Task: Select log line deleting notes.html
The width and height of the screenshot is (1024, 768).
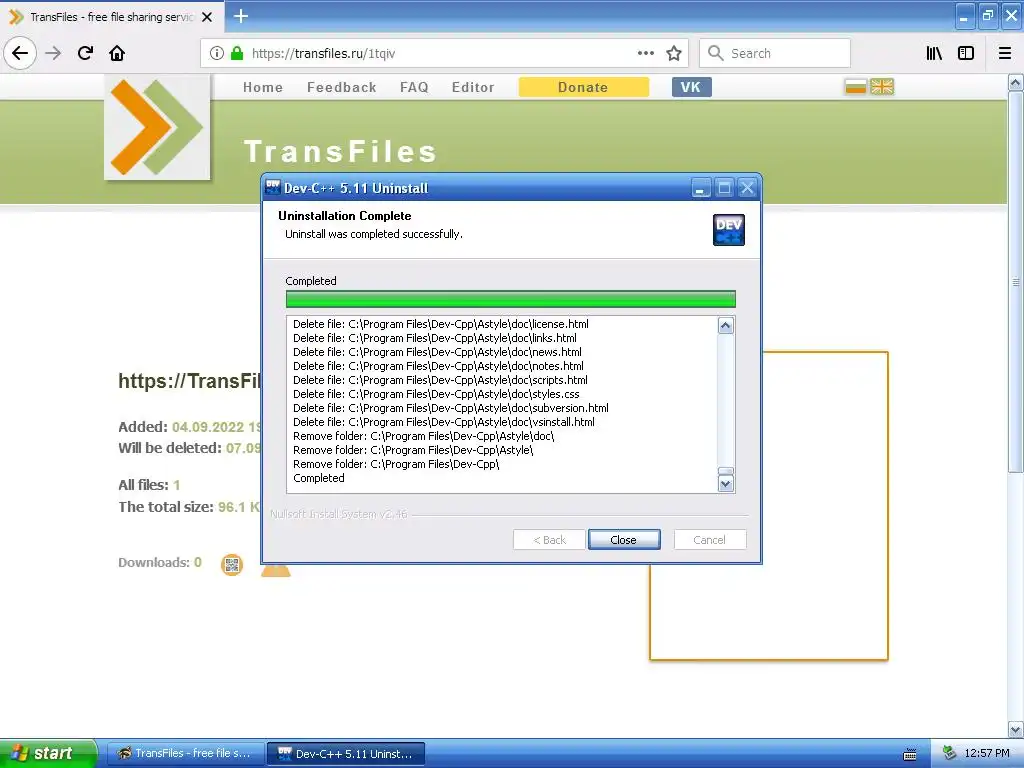Action: click(438, 366)
